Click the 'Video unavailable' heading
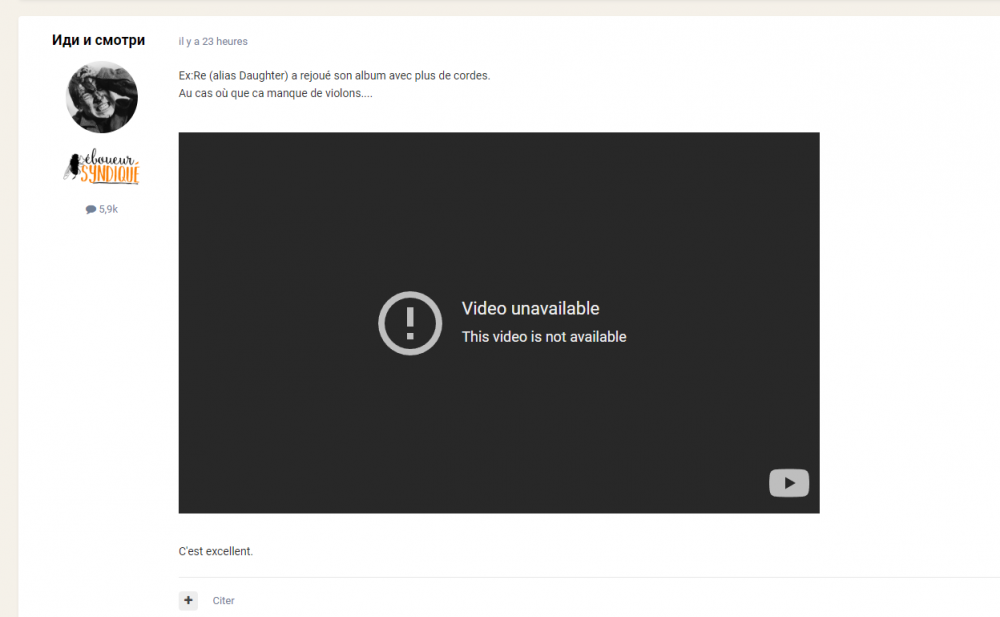The height and width of the screenshot is (617, 1000). [530, 308]
